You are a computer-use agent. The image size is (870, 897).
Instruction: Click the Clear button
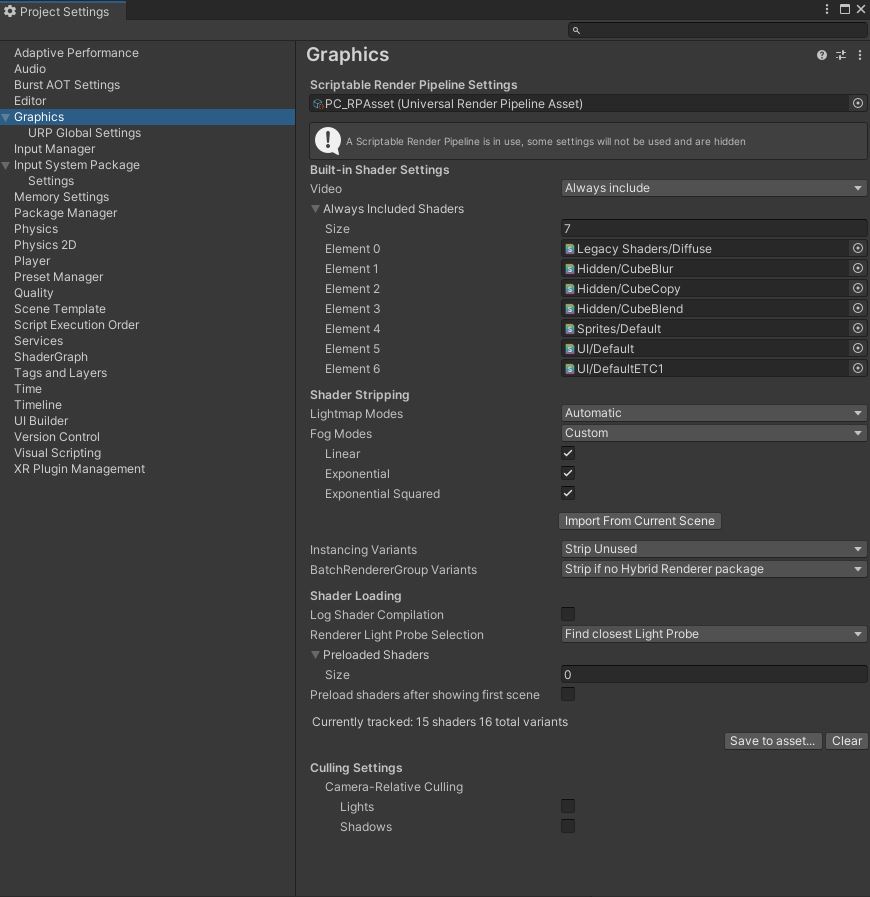coord(847,741)
